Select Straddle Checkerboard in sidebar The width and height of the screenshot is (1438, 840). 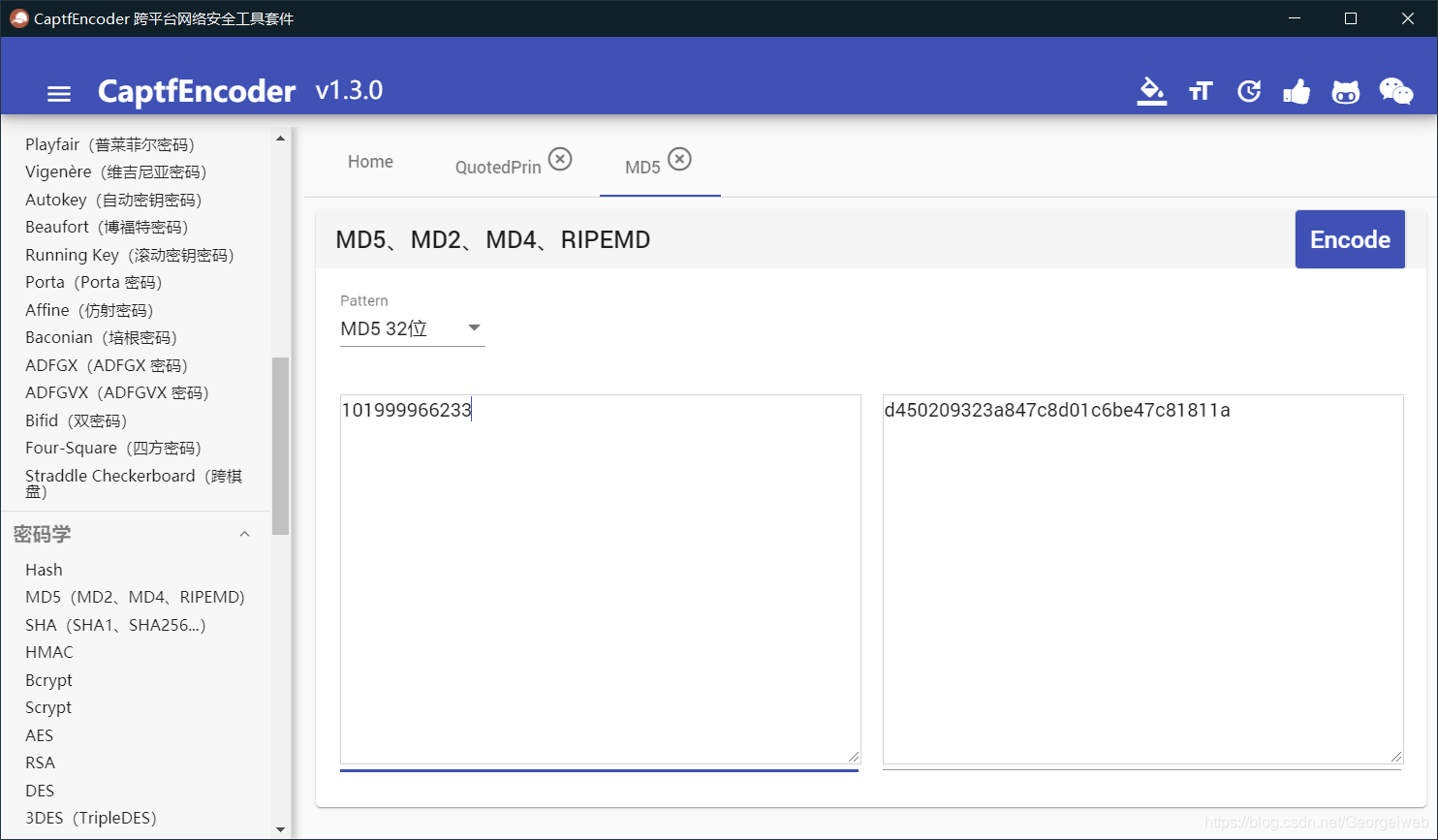pyautogui.click(x=134, y=483)
